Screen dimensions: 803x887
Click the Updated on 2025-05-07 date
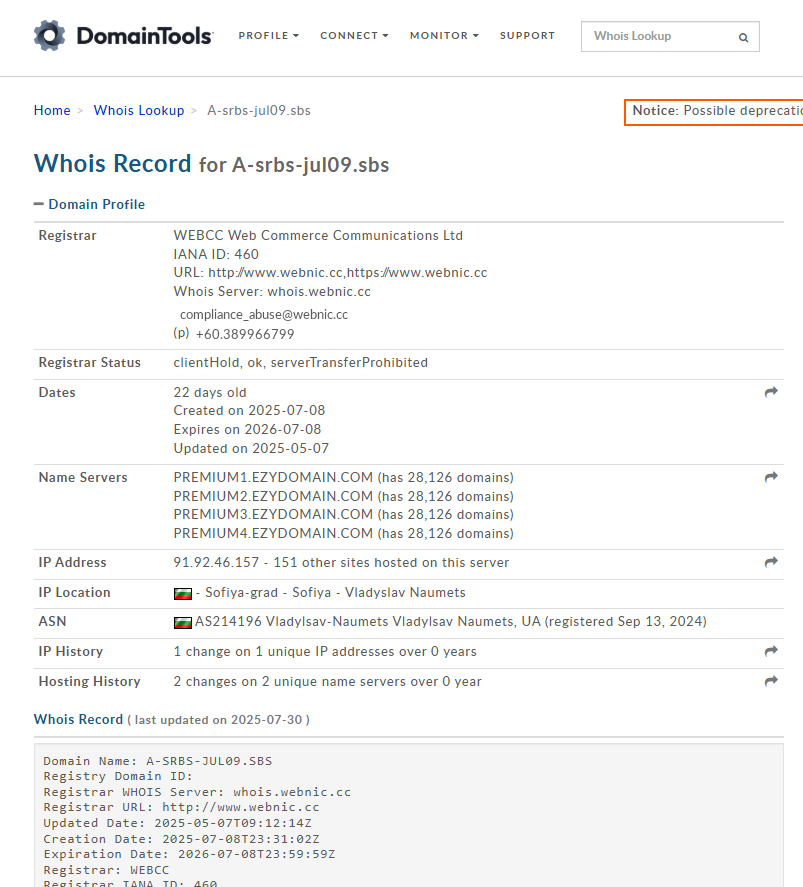(x=251, y=449)
